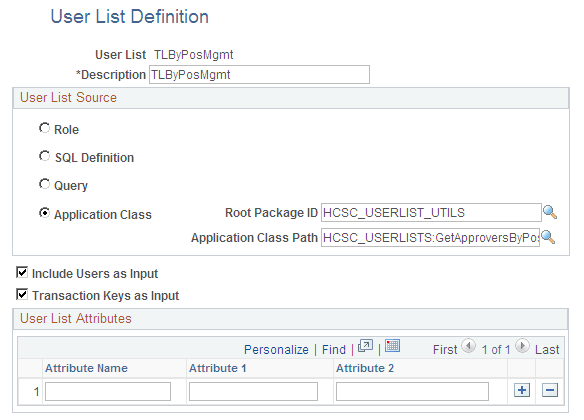Image resolution: width=584 pixels, height=420 pixels.
Task: Jump to Last row link
Action: coord(547,350)
